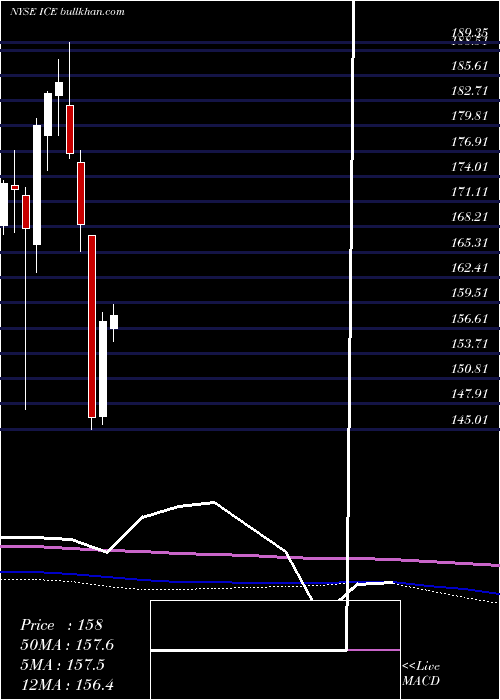Viewport: 500px width, 700px height.
Task: Select the 156.61 price axis label
Action: click(469, 319)
